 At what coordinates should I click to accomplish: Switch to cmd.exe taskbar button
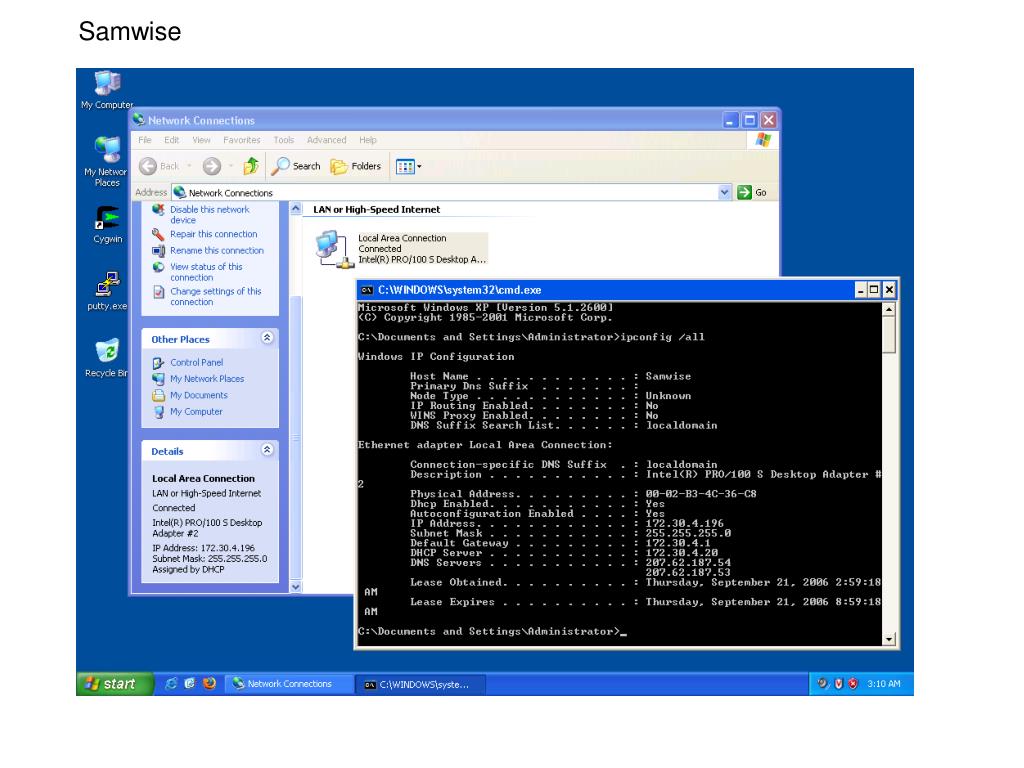pos(421,684)
